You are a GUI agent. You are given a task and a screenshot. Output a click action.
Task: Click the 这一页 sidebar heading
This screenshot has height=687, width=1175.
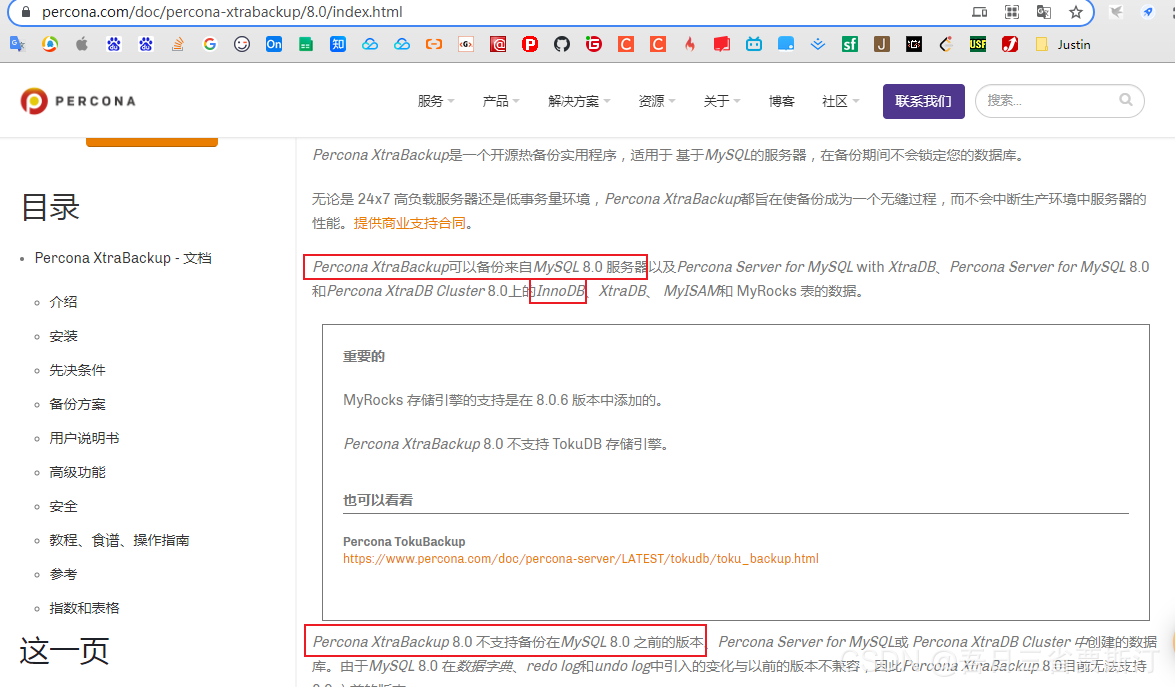64,651
